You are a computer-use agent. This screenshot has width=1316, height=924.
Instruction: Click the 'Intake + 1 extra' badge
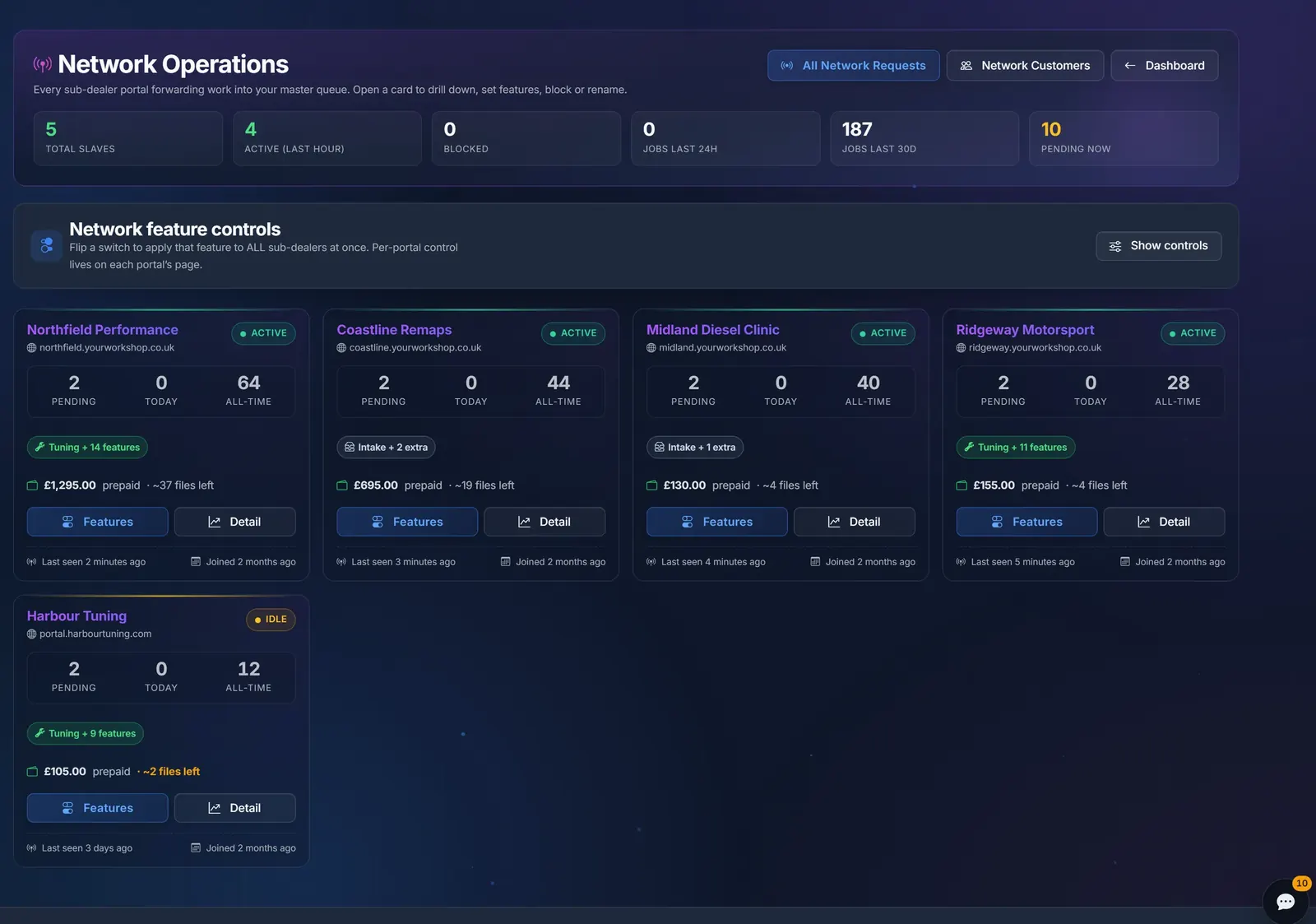[695, 448]
